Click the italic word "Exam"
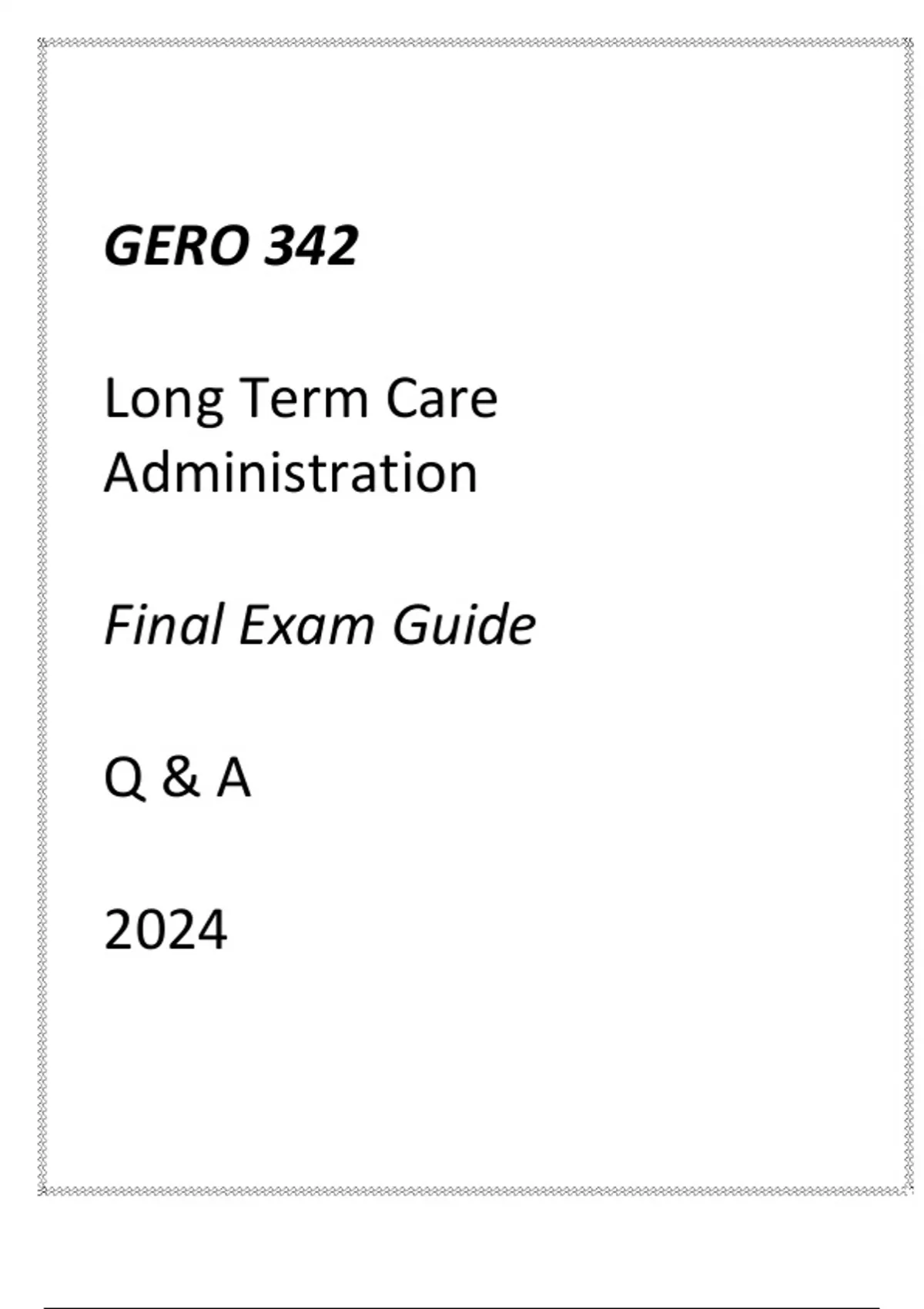924x1309 pixels. coord(306,624)
